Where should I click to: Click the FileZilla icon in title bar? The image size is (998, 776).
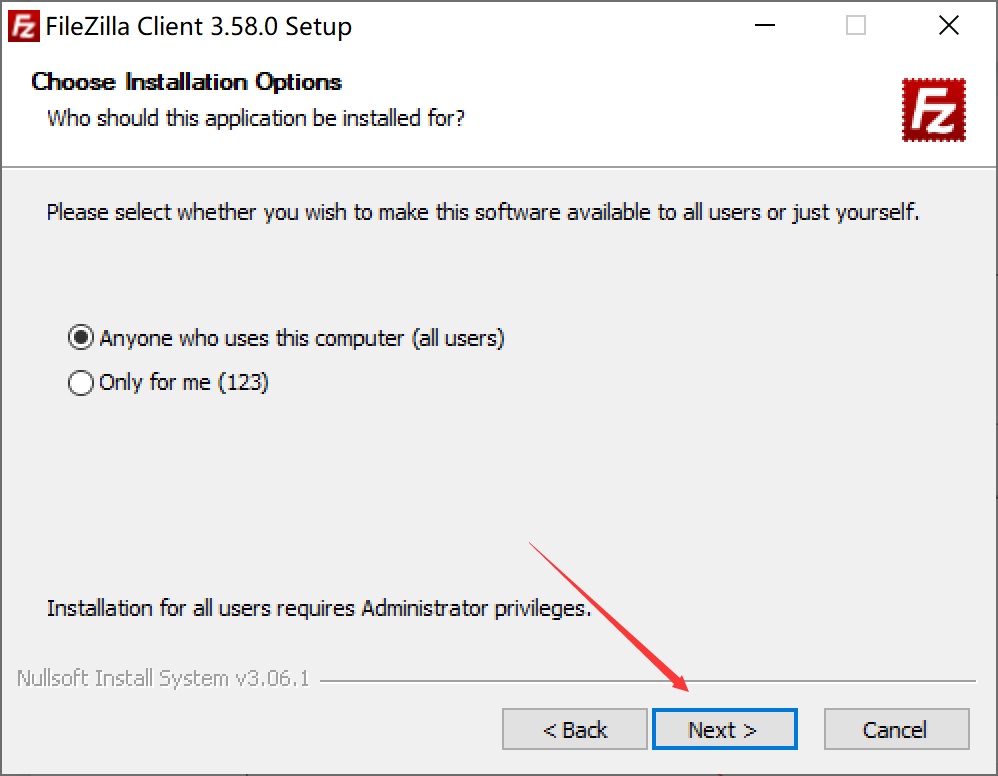pos(24,26)
